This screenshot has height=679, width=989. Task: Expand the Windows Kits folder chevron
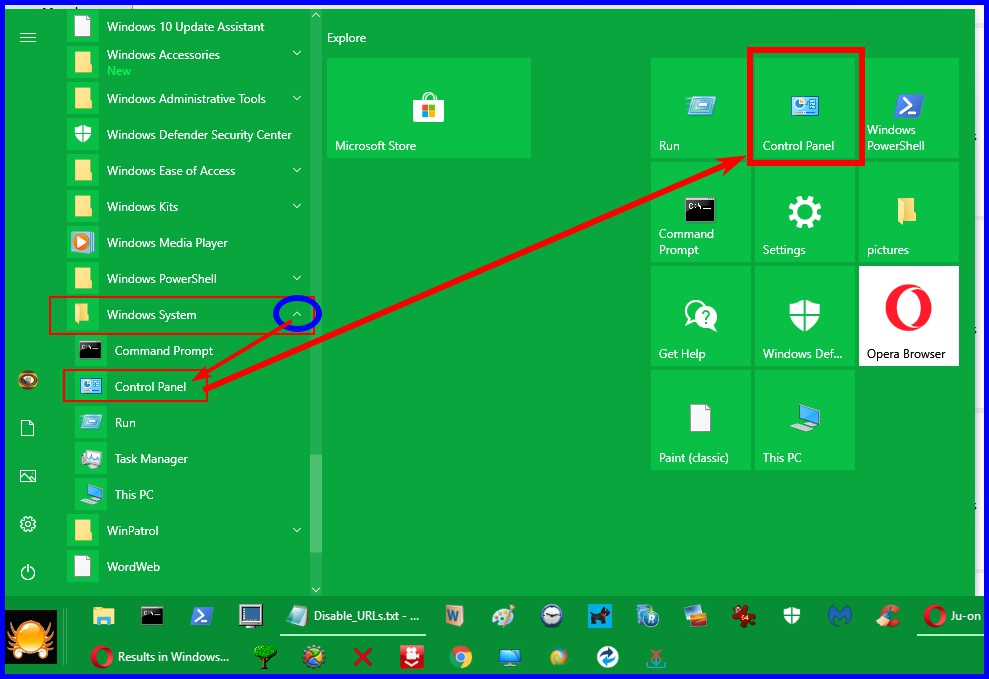pyautogui.click(x=296, y=206)
